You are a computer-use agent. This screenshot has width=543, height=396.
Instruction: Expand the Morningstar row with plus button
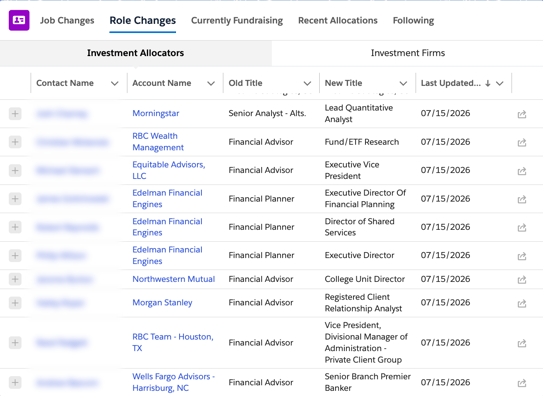click(15, 114)
